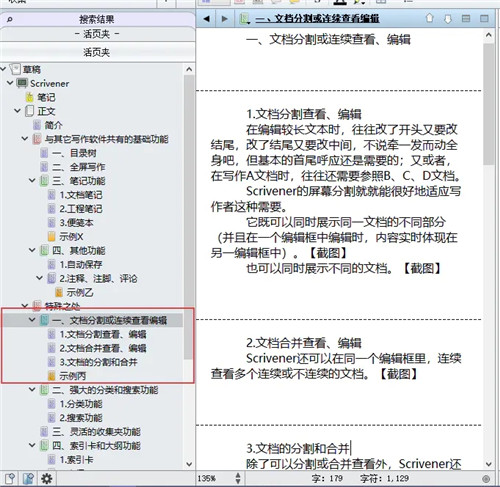Select 1.文档分割查看、编辑 in the binder
Screen dimensions: 500x487
click(103, 334)
